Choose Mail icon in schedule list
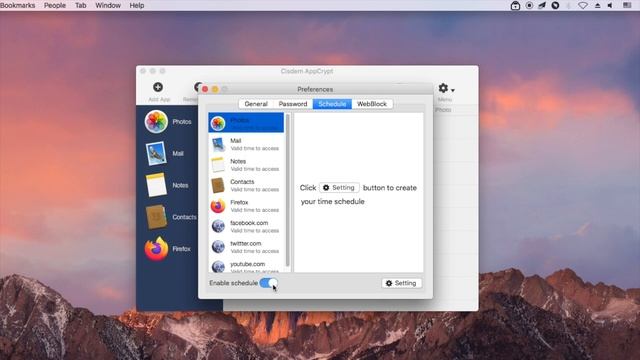The width and height of the screenshot is (640, 360). [218, 144]
